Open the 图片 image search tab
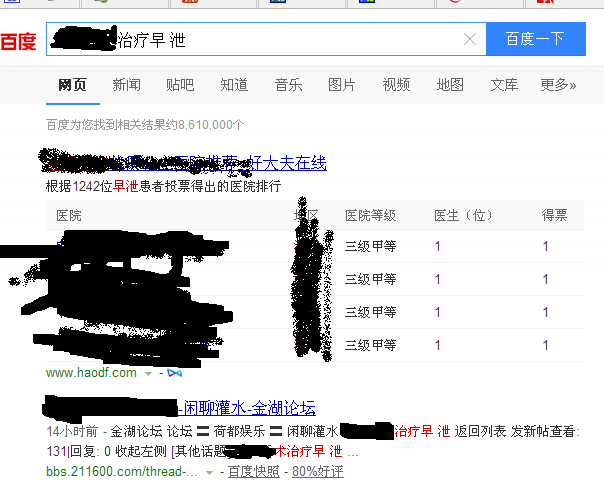Image resolution: width=604 pixels, height=494 pixels. coord(342,85)
